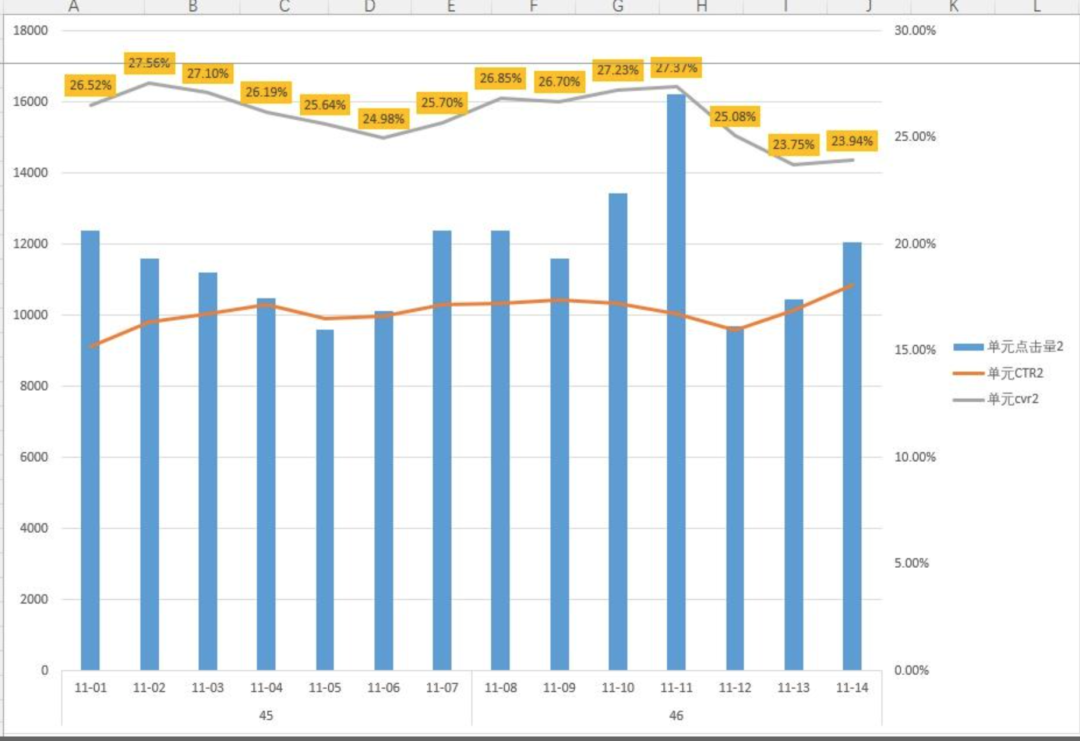1080x741 pixels.
Task: Select column C header
Action: point(284,7)
